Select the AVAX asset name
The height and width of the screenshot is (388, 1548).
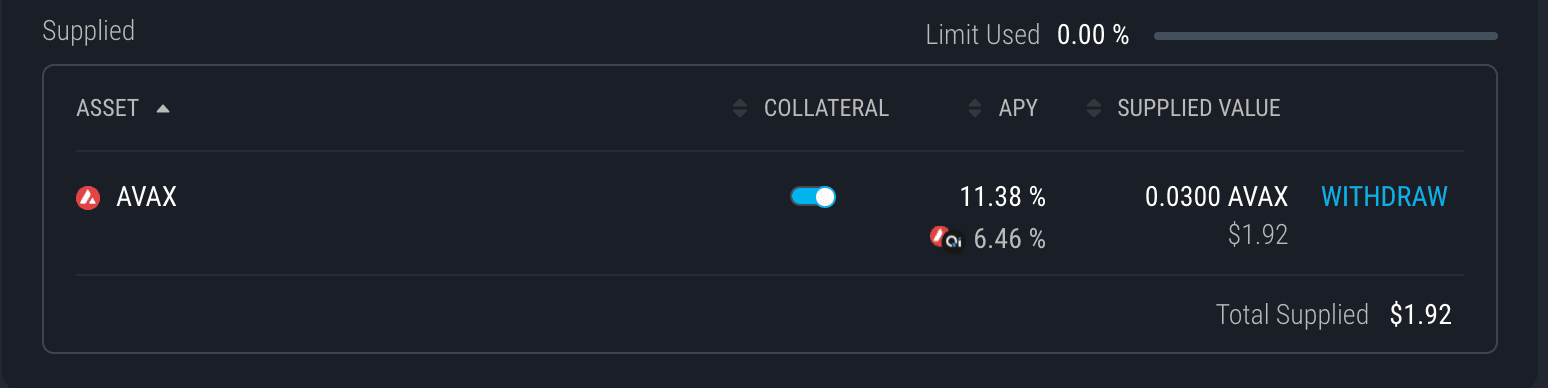pos(147,197)
